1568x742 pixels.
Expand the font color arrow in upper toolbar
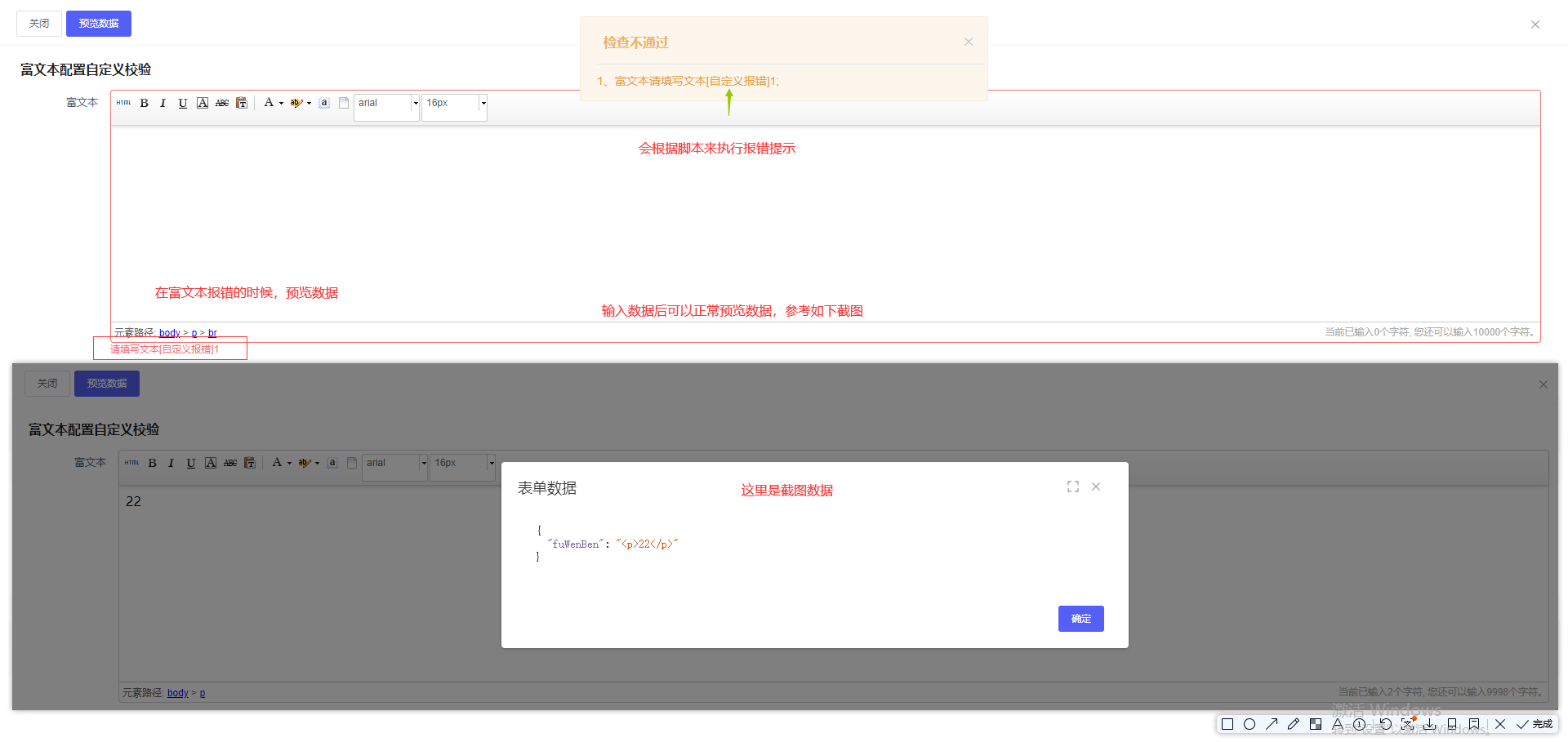[x=281, y=104]
